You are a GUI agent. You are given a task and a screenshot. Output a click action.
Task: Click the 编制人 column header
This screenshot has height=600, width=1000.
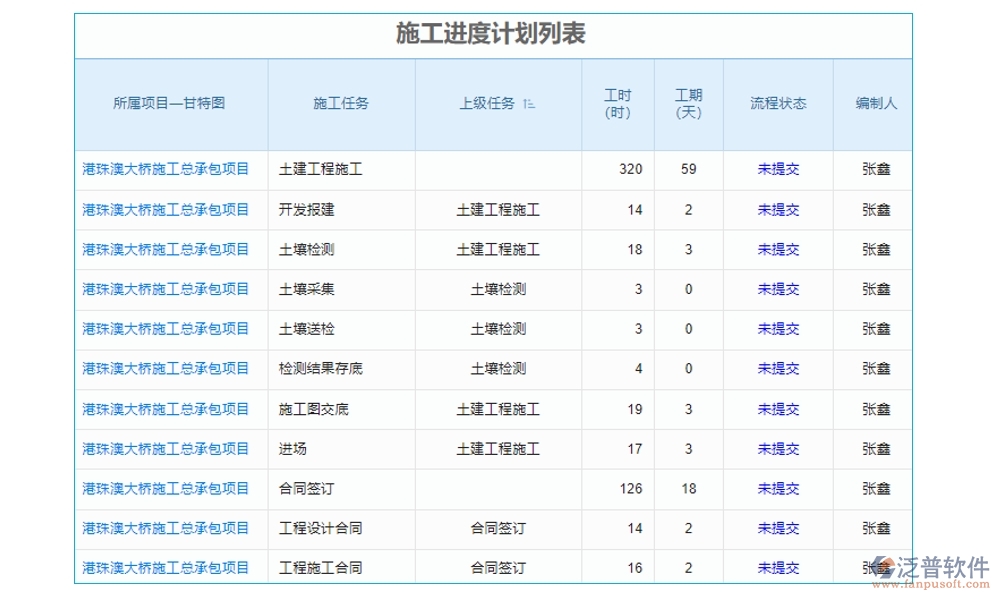875,103
